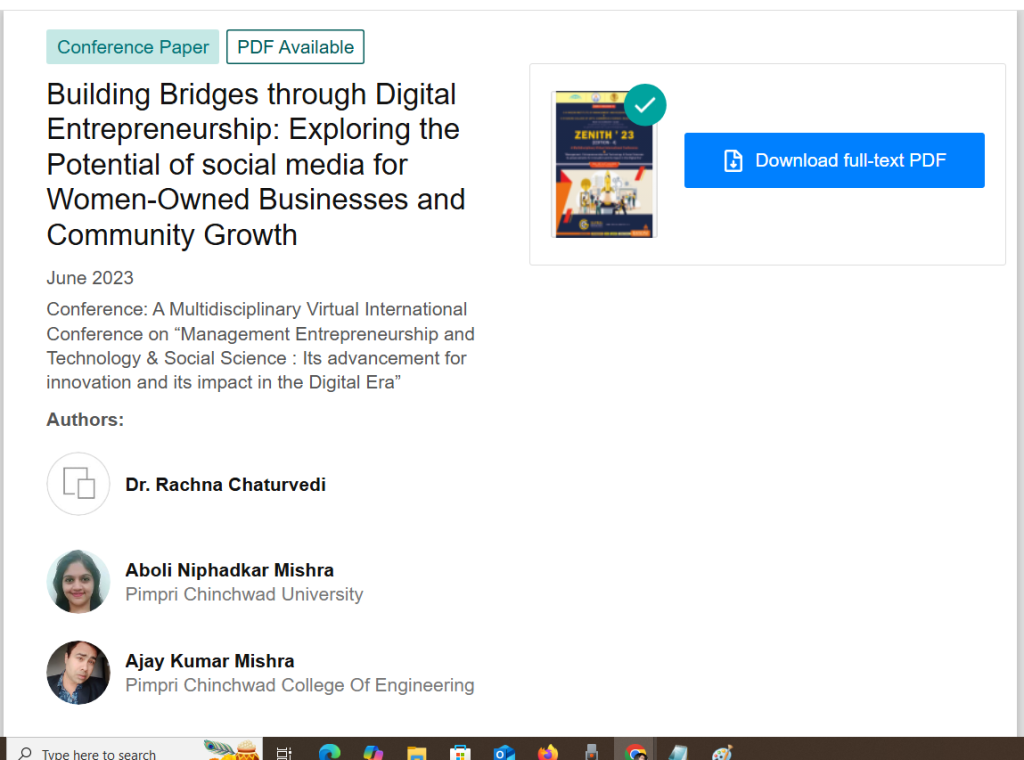Viewport: 1024px width, 760px height.
Task: Open Microsoft Store from the taskbar
Action: coord(460,751)
